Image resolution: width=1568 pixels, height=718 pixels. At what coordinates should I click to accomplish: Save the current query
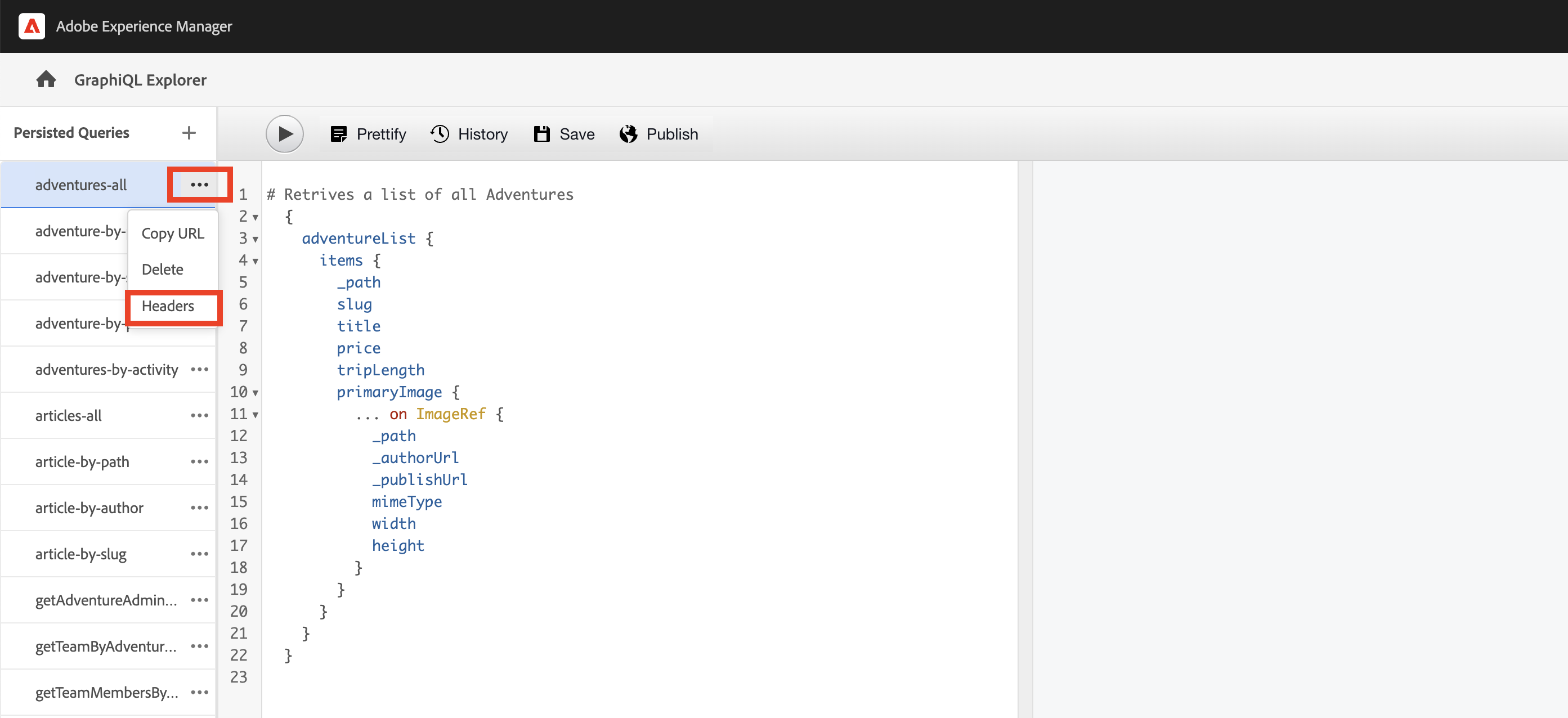click(x=565, y=134)
